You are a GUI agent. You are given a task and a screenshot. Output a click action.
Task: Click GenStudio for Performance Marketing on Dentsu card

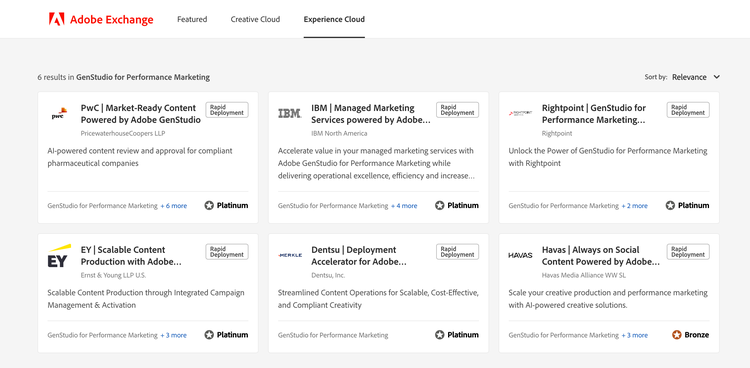click(333, 335)
